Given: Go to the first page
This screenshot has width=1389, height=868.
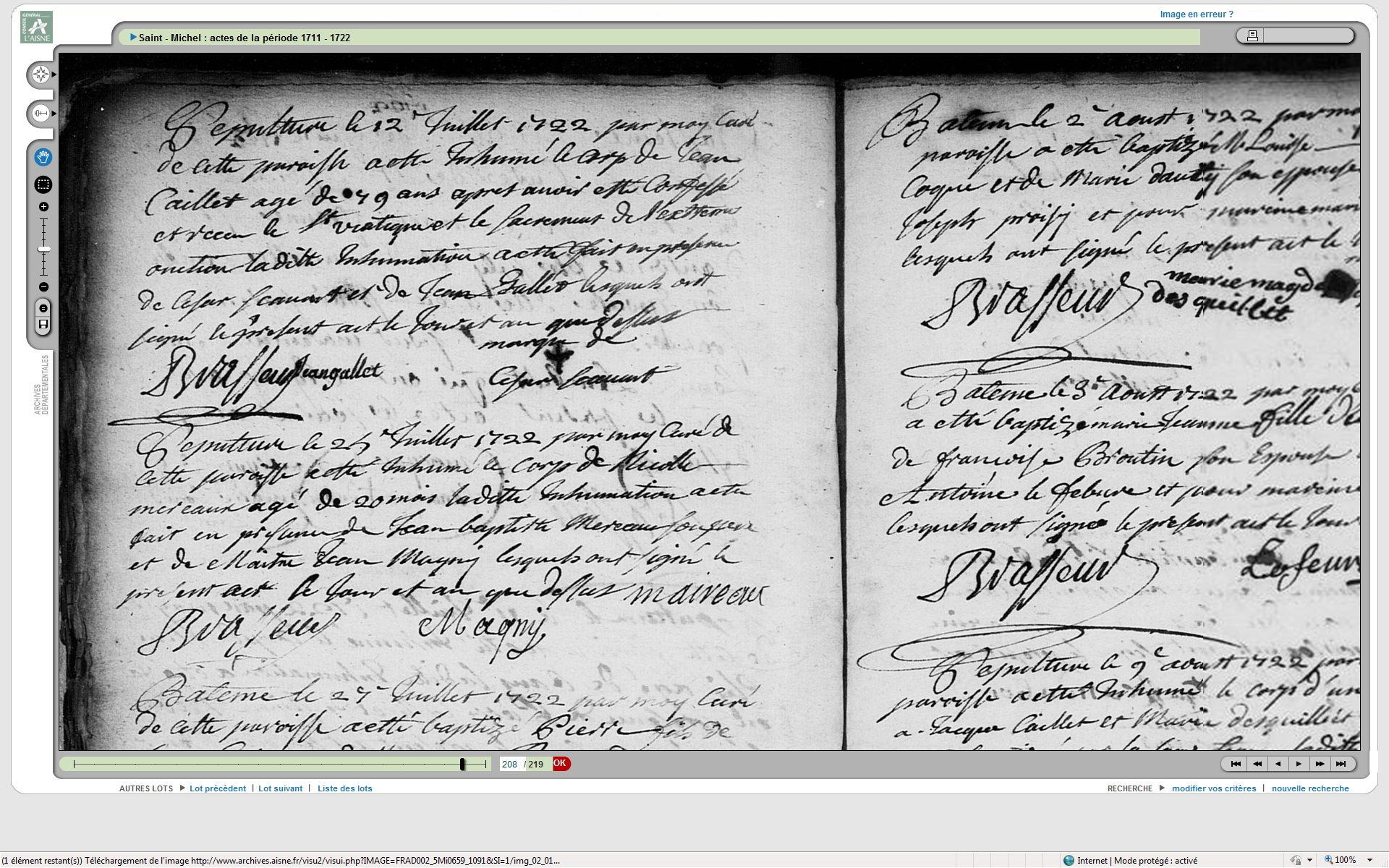Looking at the screenshot, I should [1236, 764].
